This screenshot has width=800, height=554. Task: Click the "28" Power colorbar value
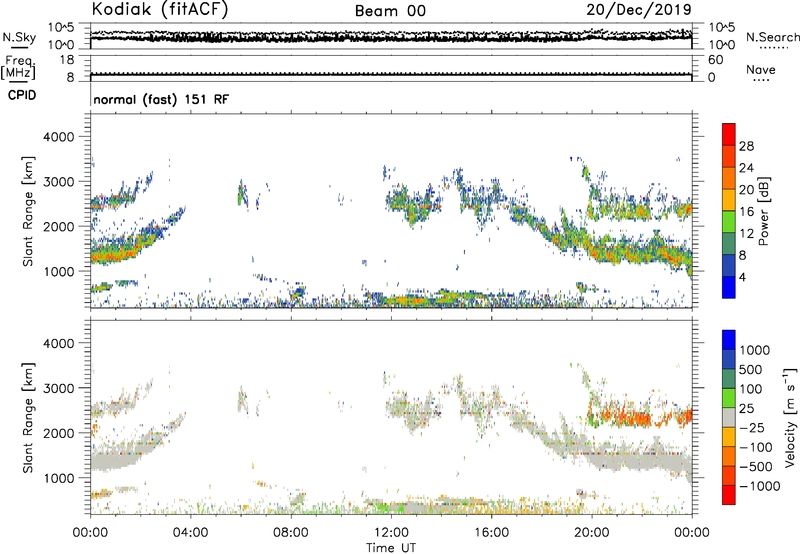(x=746, y=146)
